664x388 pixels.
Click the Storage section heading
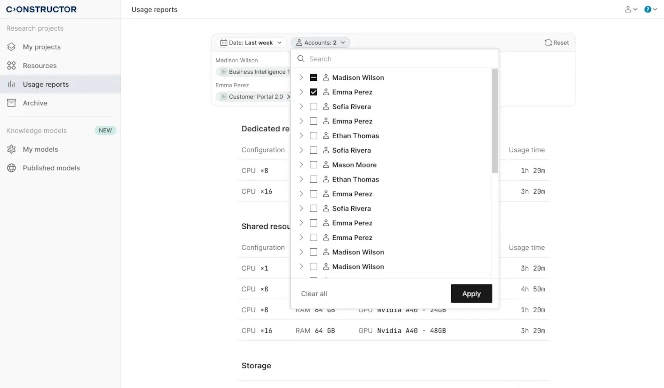[x=256, y=365]
